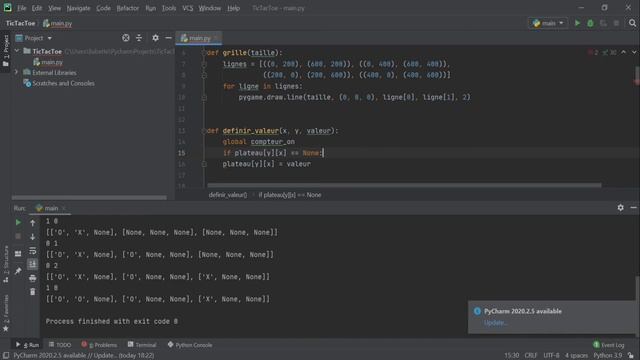The height and width of the screenshot is (360, 640).
Task: Click Run with Coverage icon in toolbar
Action: pyautogui.click(x=603, y=23)
